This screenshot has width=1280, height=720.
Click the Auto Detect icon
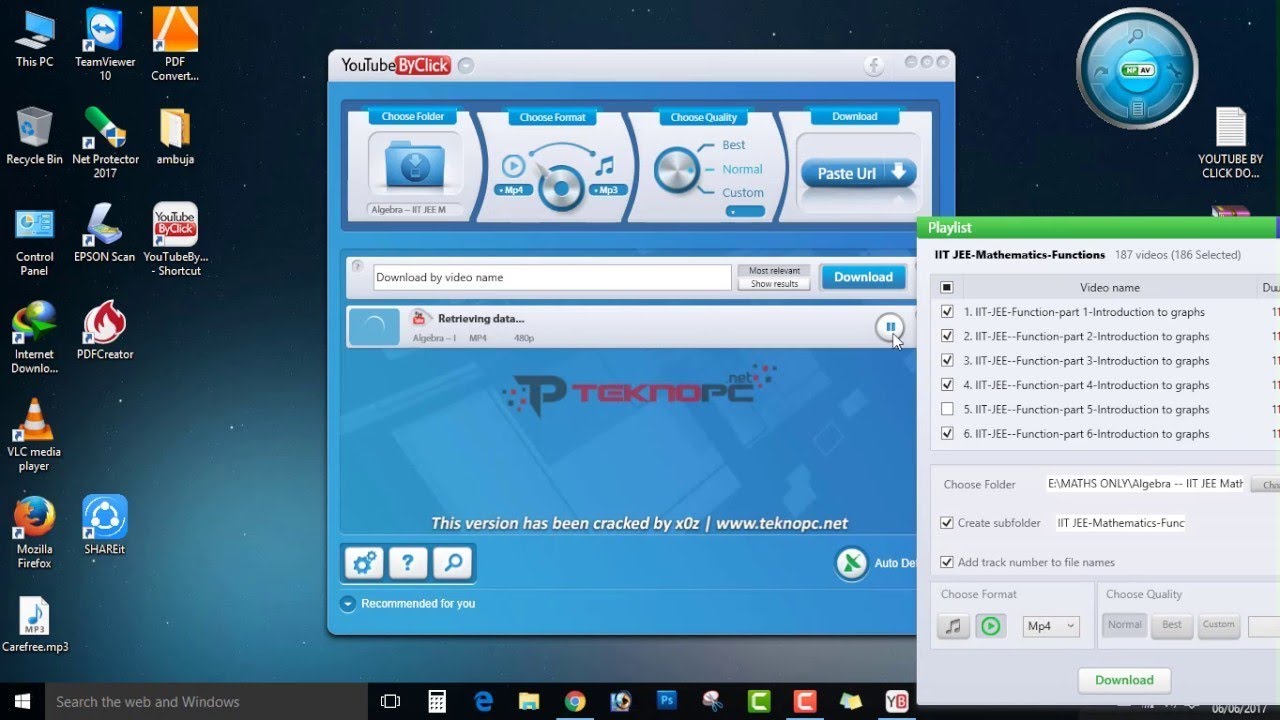(851, 563)
